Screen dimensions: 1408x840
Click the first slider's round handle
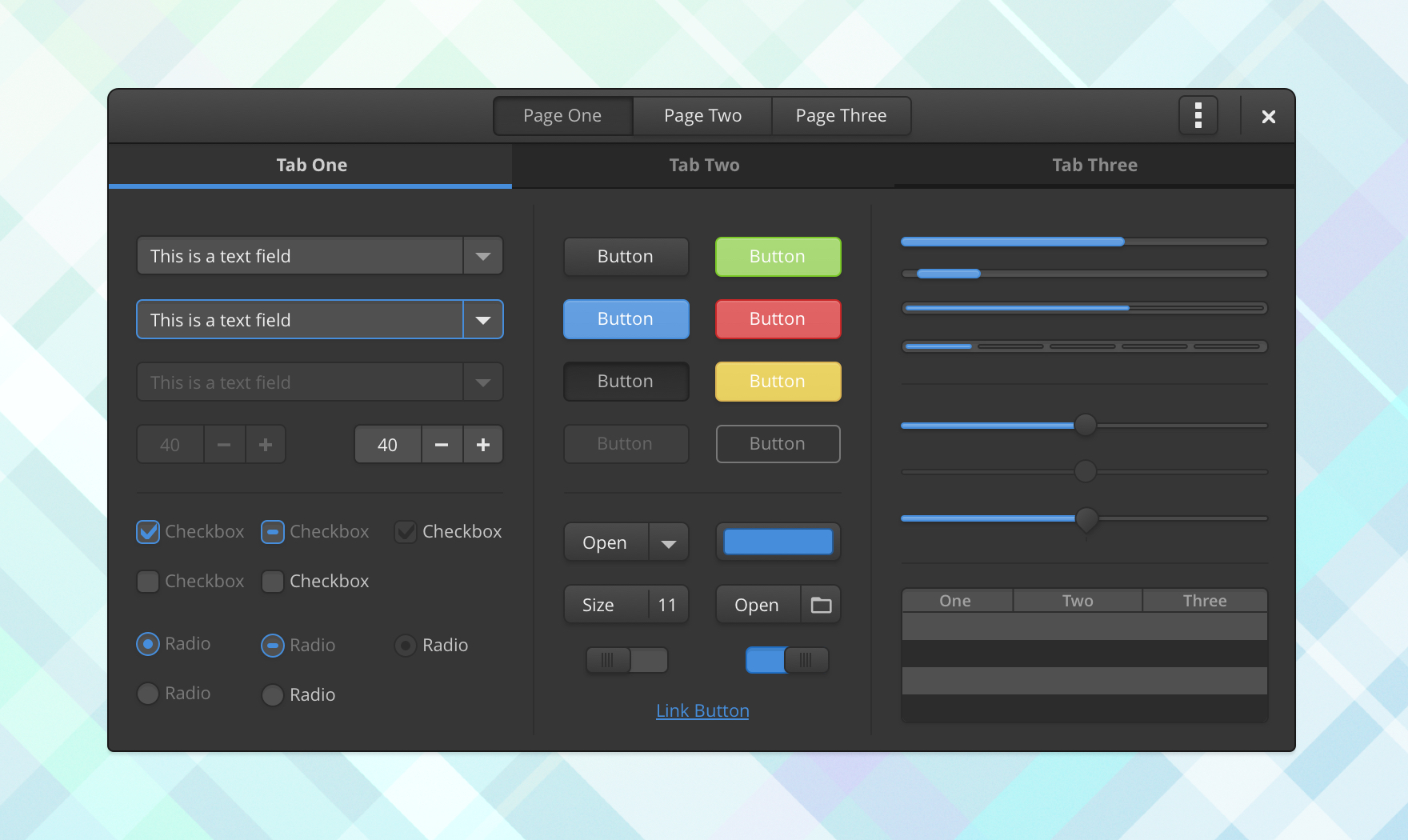(1086, 425)
